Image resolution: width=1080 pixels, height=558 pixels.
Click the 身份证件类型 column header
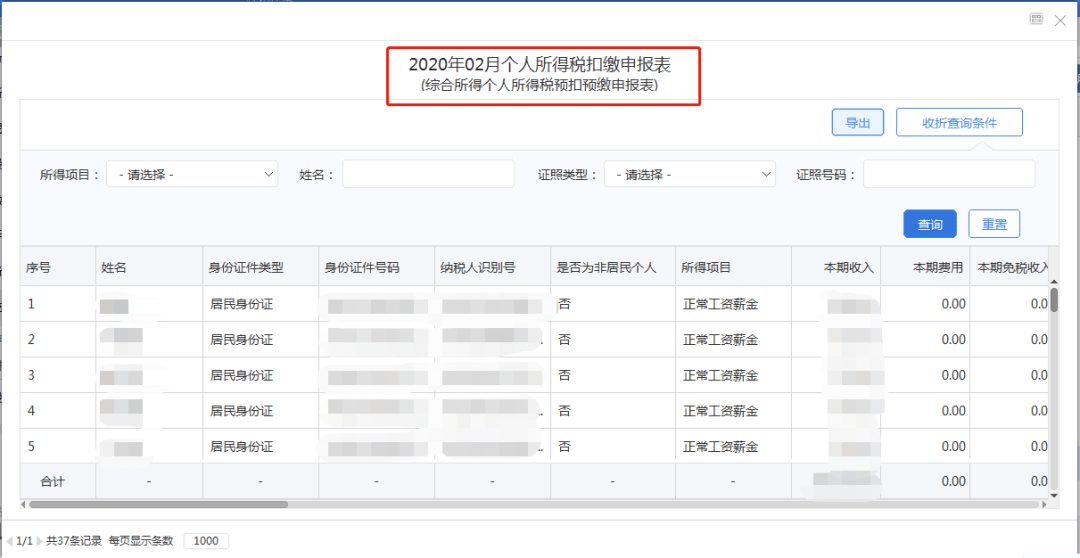click(x=261, y=268)
